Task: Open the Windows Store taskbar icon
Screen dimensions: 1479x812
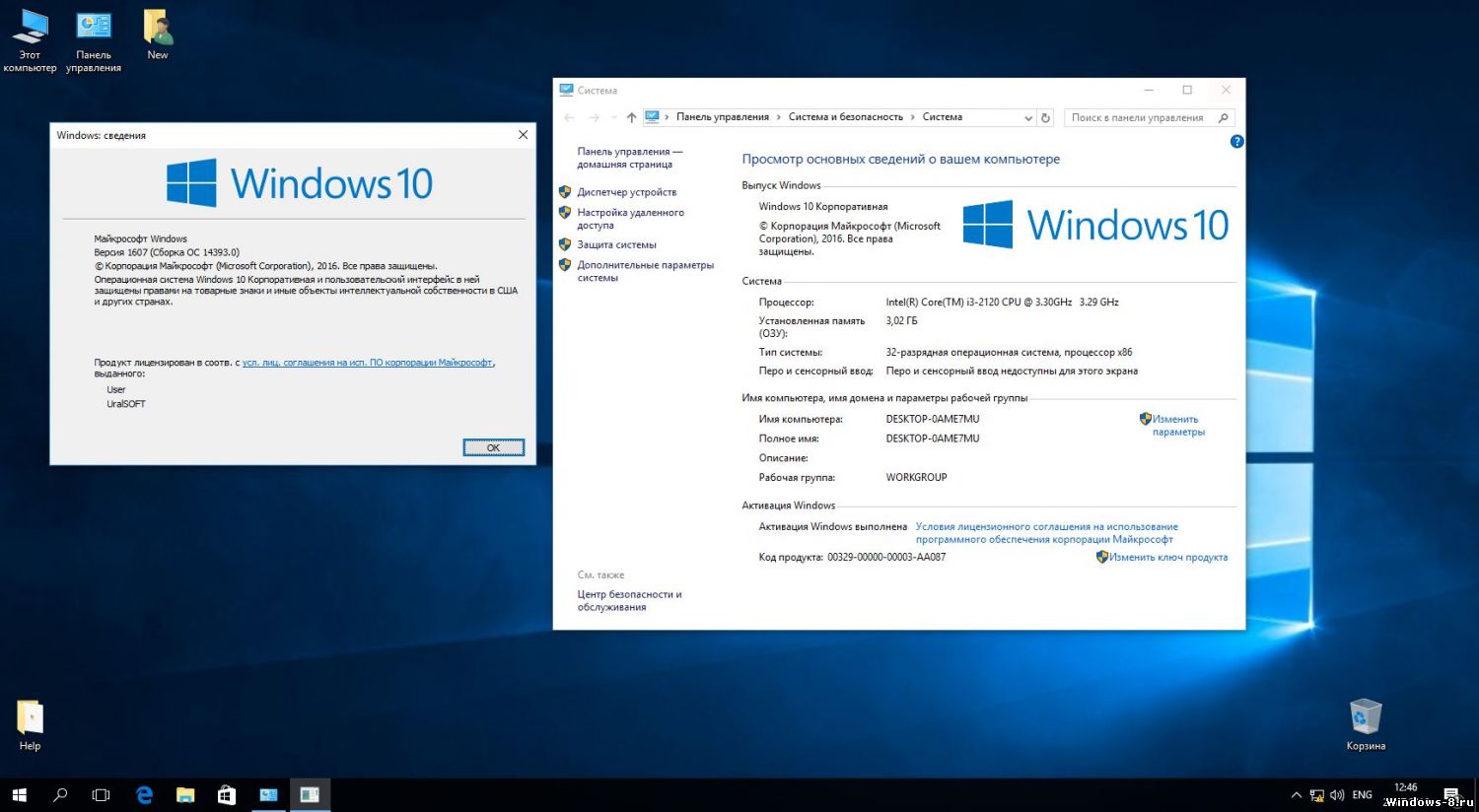Action: (x=227, y=794)
